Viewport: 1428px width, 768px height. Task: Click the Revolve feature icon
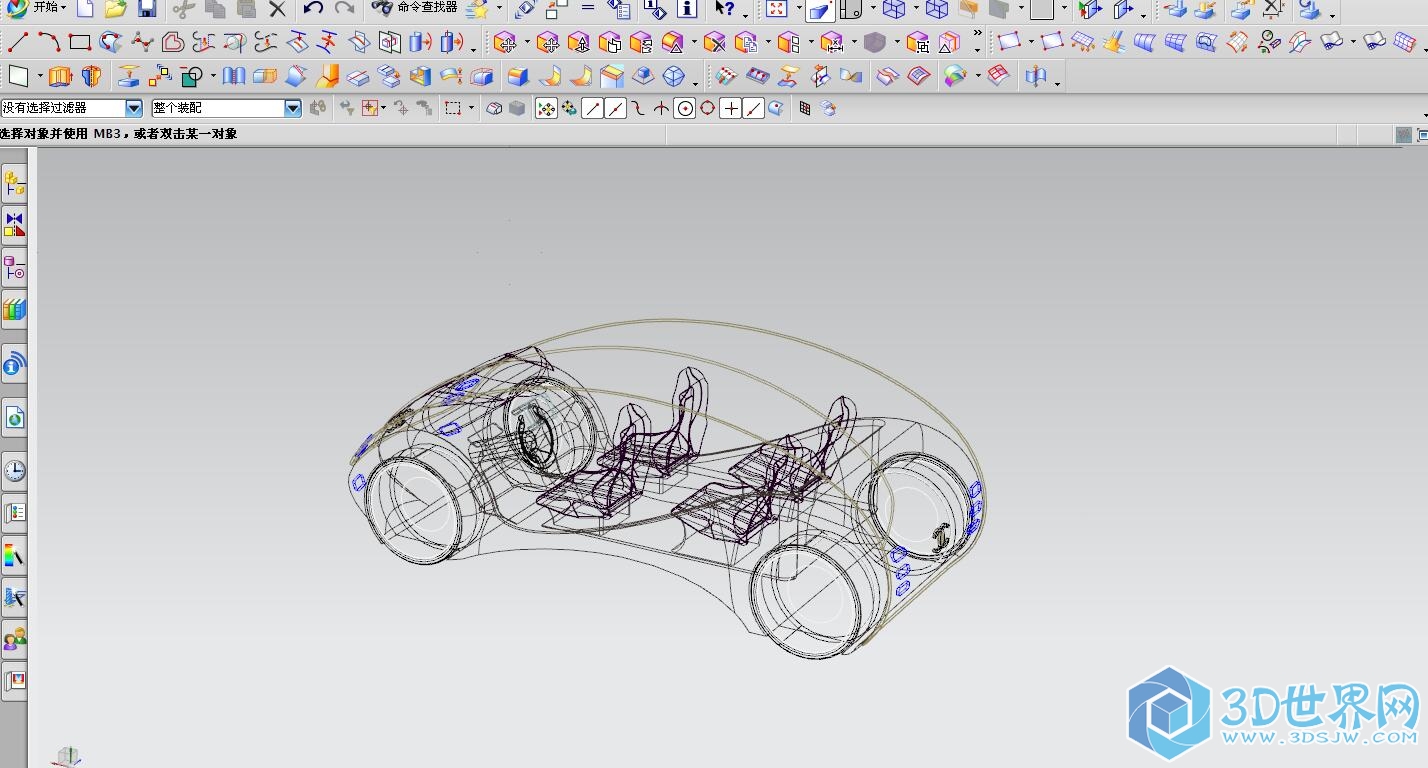click(x=91, y=76)
